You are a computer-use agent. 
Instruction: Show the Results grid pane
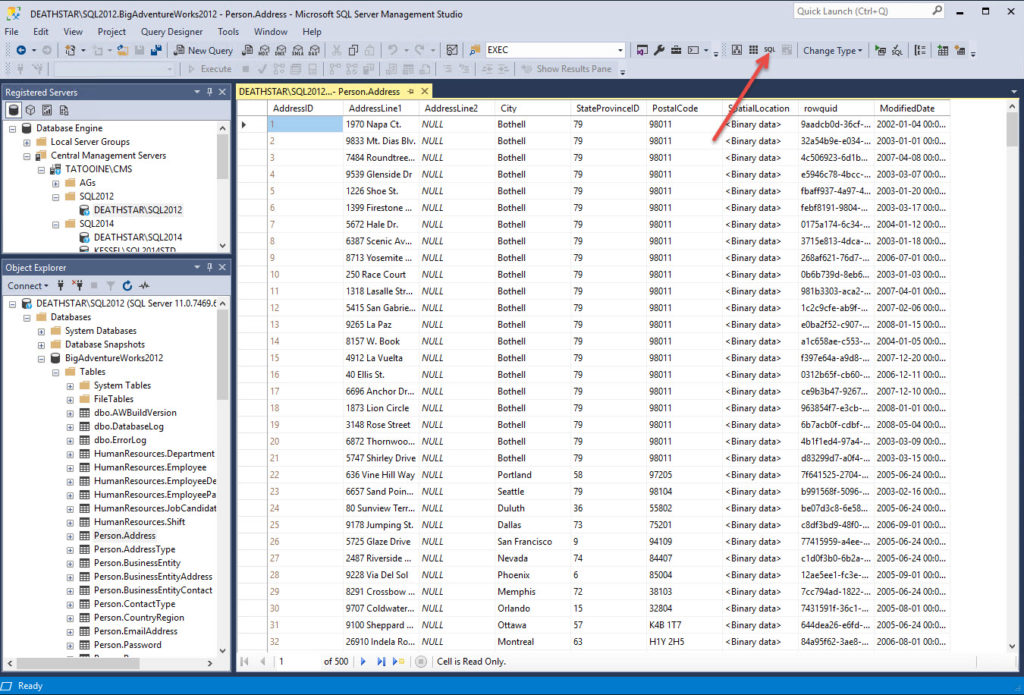pyautogui.click(x=787, y=48)
